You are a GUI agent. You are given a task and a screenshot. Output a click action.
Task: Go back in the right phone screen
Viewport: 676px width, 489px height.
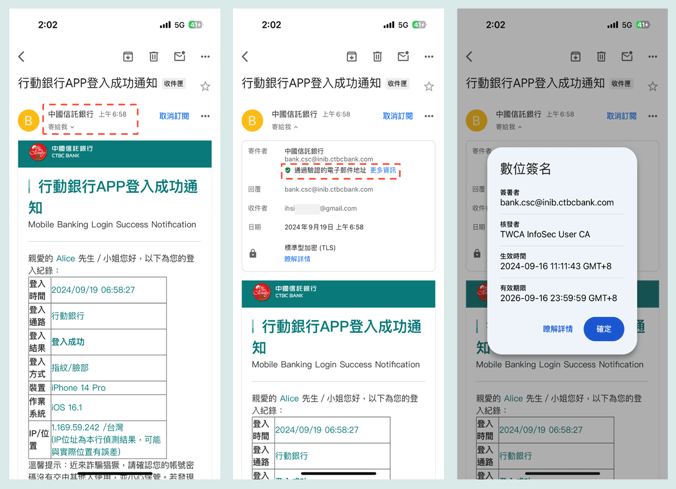tap(469, 56)
